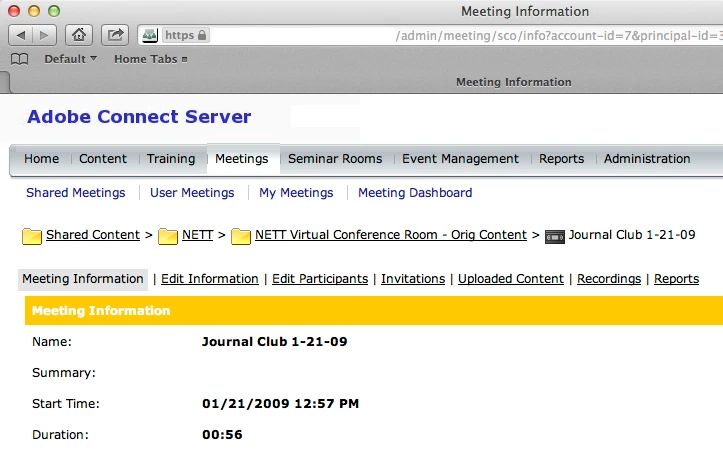The image size is (723, 453).
Task: Click the Shared Content folder icon
Action: click(x=32, y=236)
